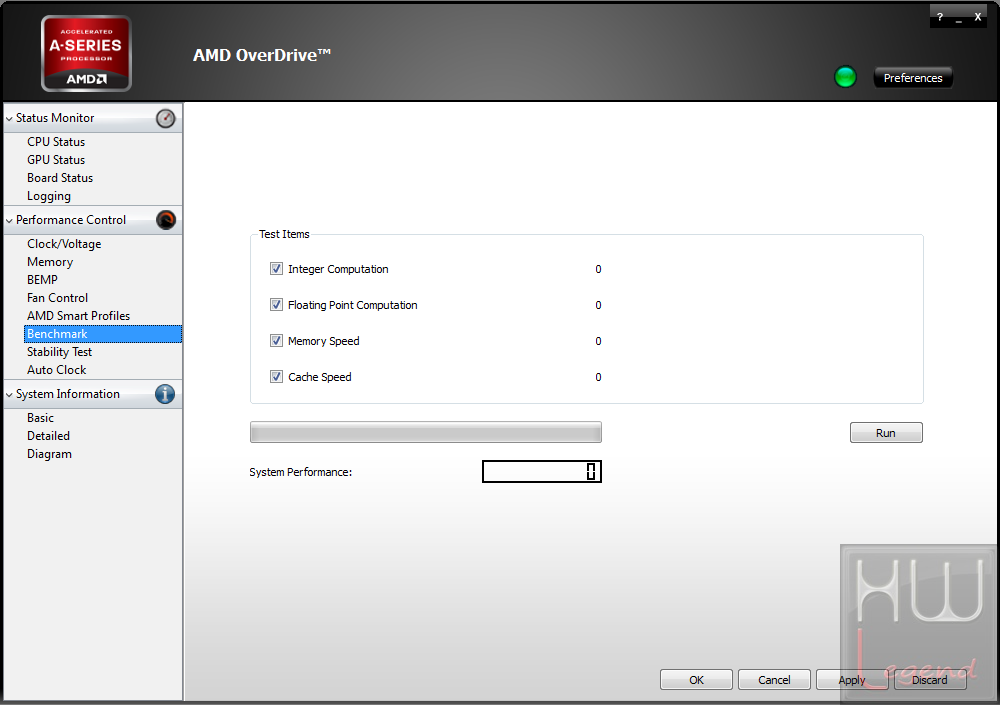Run the benchmark
The image size is (1000, 705).
pyautogui.click(x=886, y=433)
